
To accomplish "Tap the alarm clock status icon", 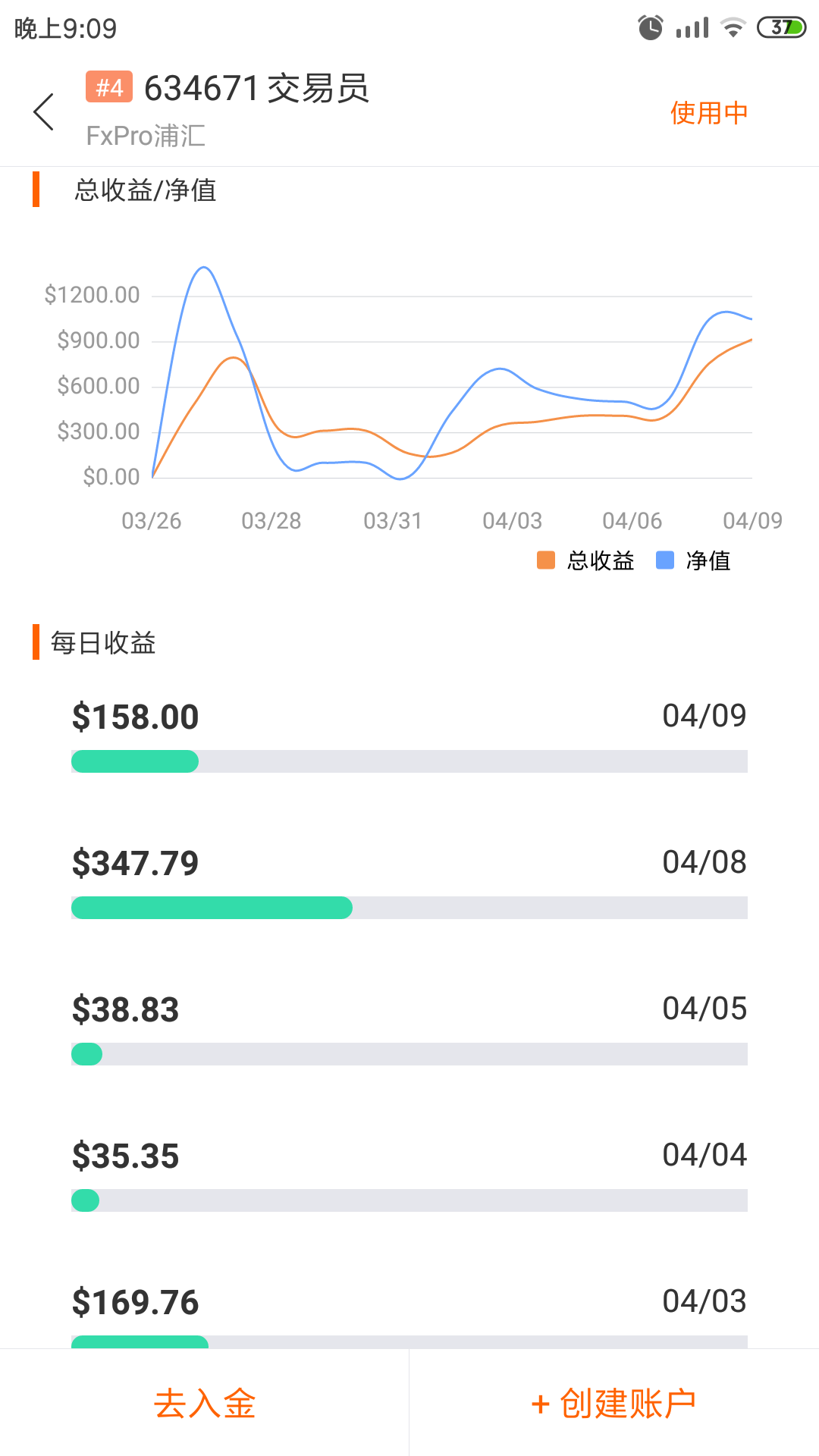I will (650, 28).
